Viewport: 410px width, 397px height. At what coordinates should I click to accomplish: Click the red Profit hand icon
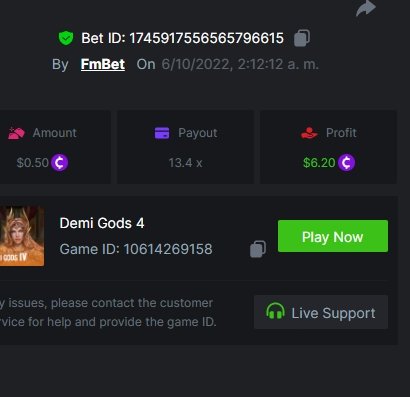[309, 133]
